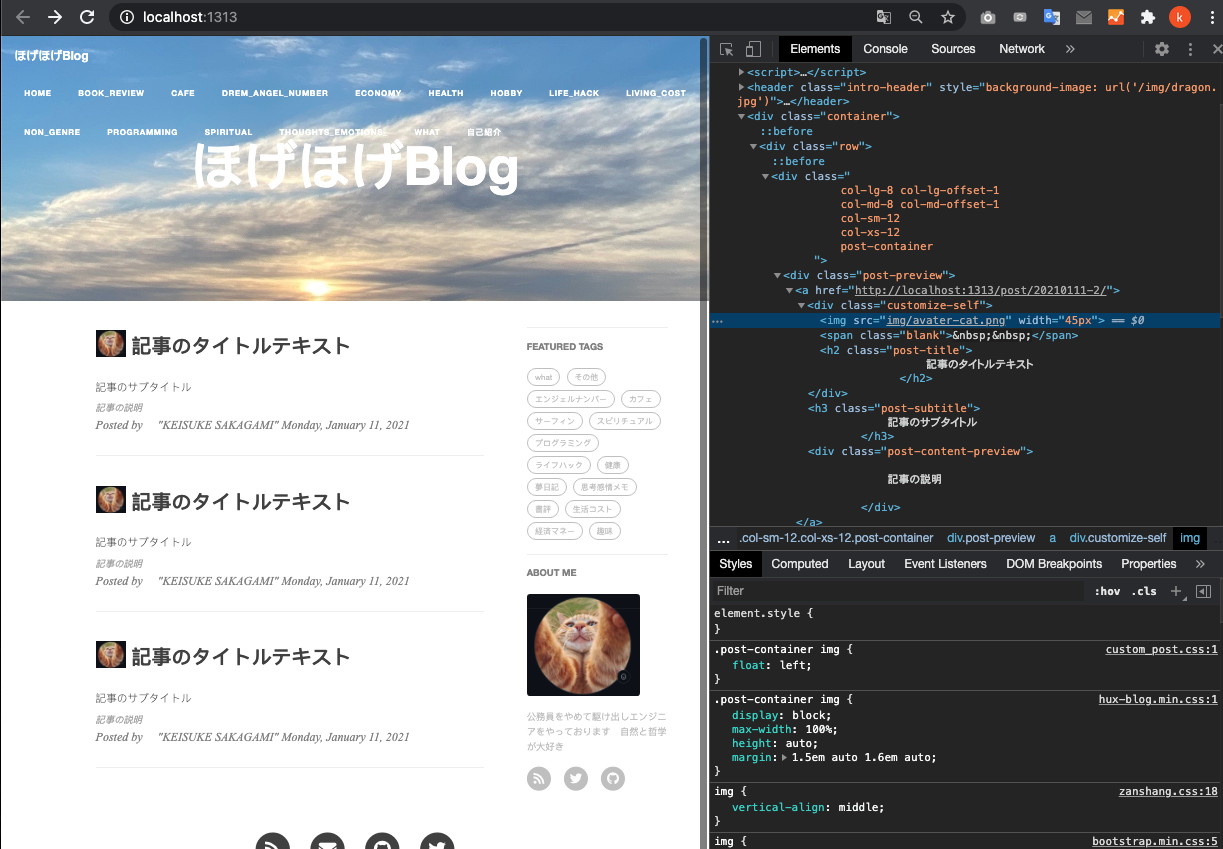Image resolution: width=1223 pixels, height=849 pixels.
Task: Select div.customize-self in the breadcrumb
Action: click(1117, 538)
